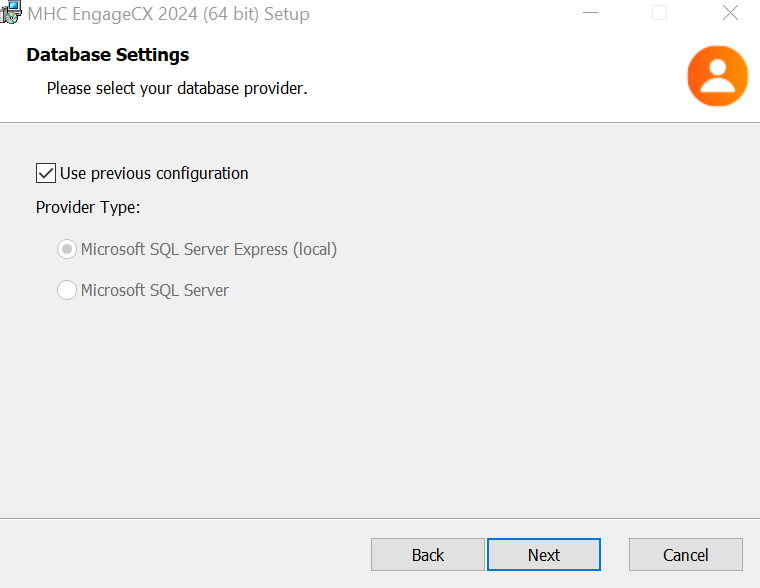Click the Database Settings heading
The image size is (760, 588).
(108, 55)
